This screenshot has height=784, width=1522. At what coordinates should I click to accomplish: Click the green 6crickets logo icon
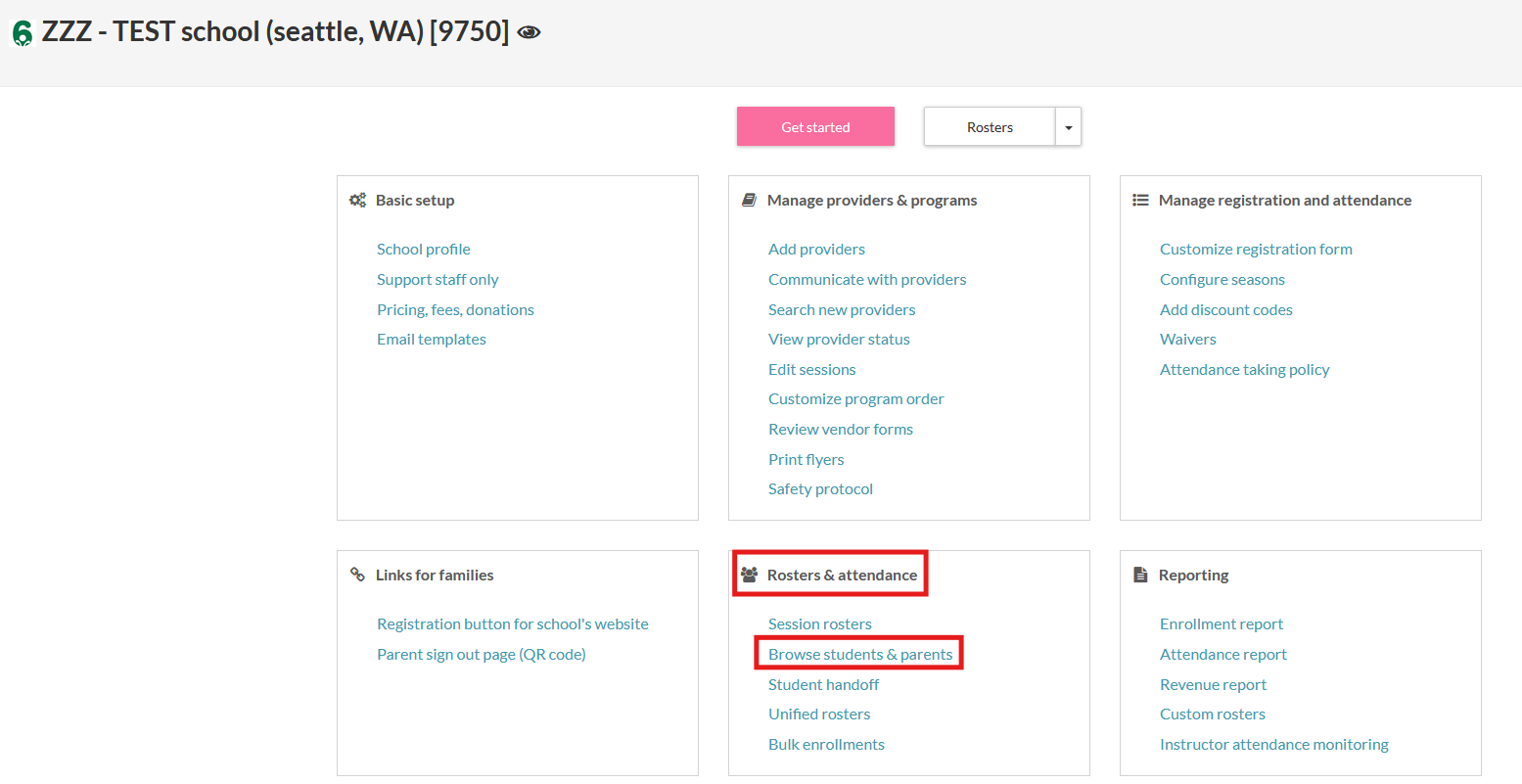(22, 32)
